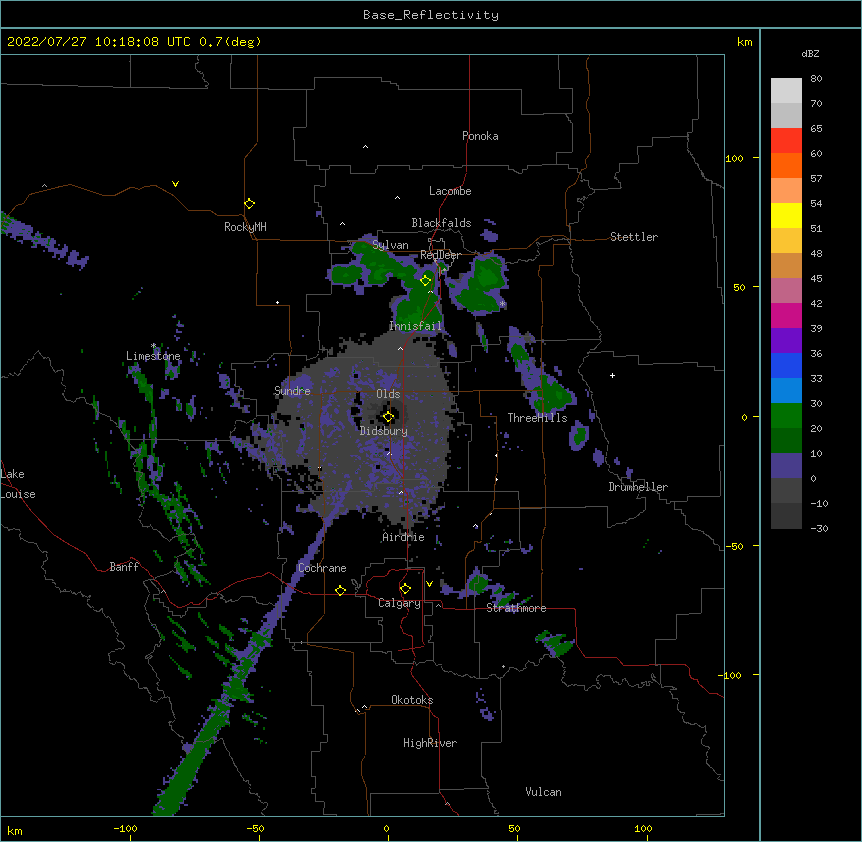Click the yellow 51-54 dBZ legend swatch
862x842 pixels.
pyautogui.click(x=786, y=215)
